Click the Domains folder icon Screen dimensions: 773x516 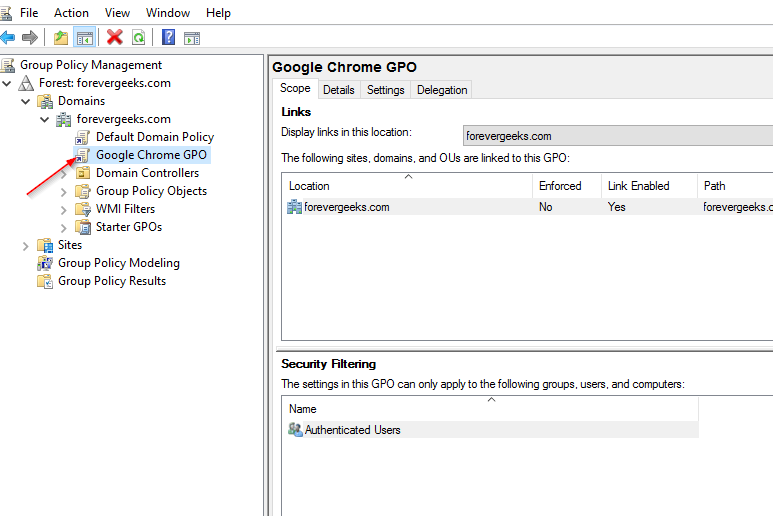click(45, 101)
